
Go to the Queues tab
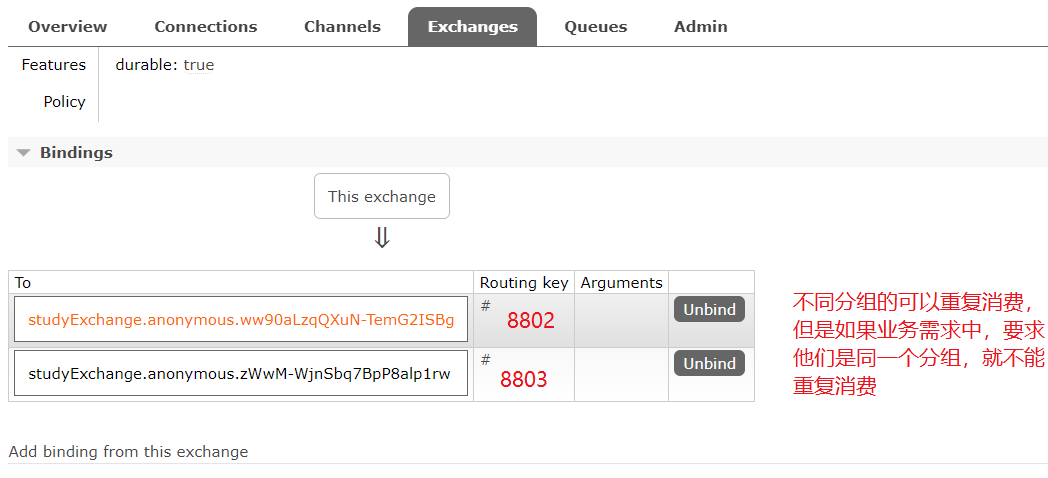click(x=595, y=27)
